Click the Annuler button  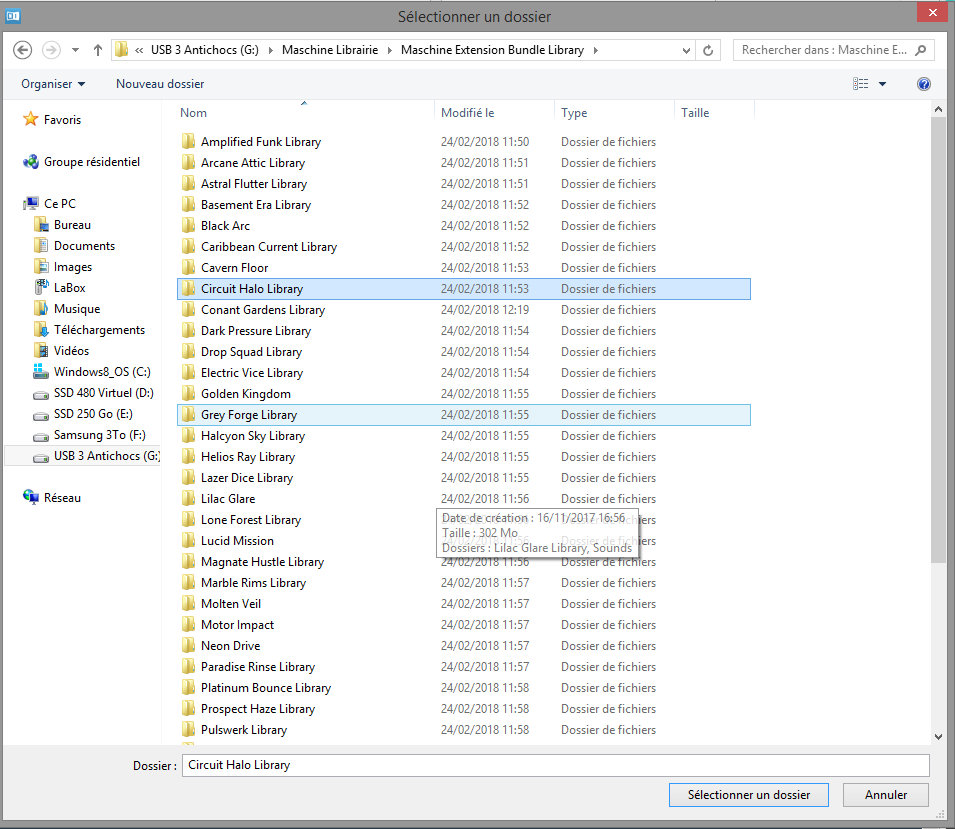click(886, 795)
